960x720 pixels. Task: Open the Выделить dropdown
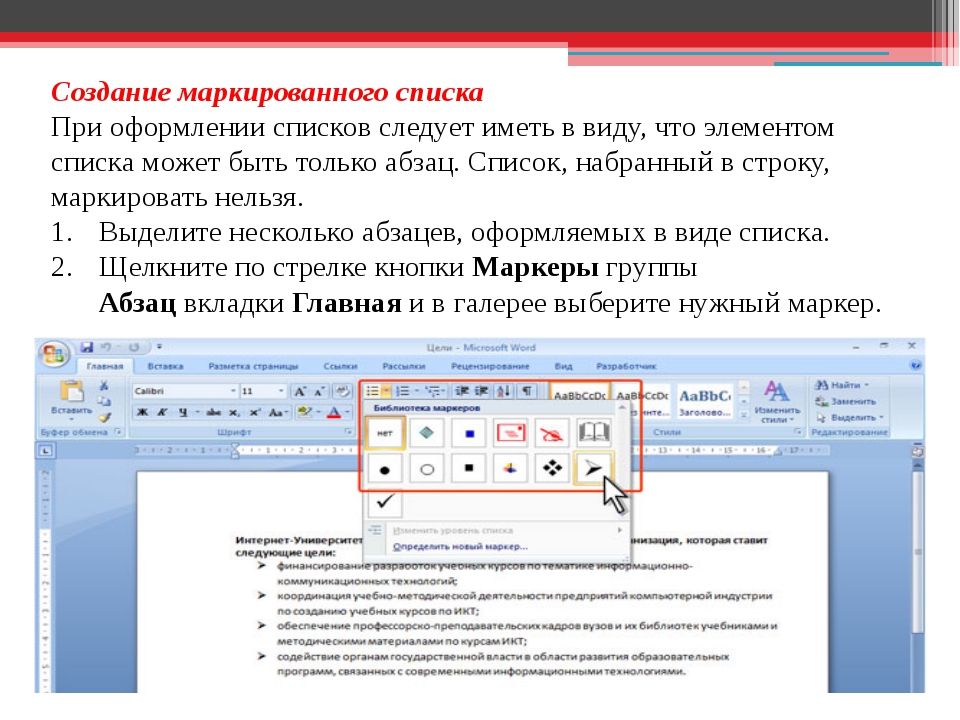850,418
